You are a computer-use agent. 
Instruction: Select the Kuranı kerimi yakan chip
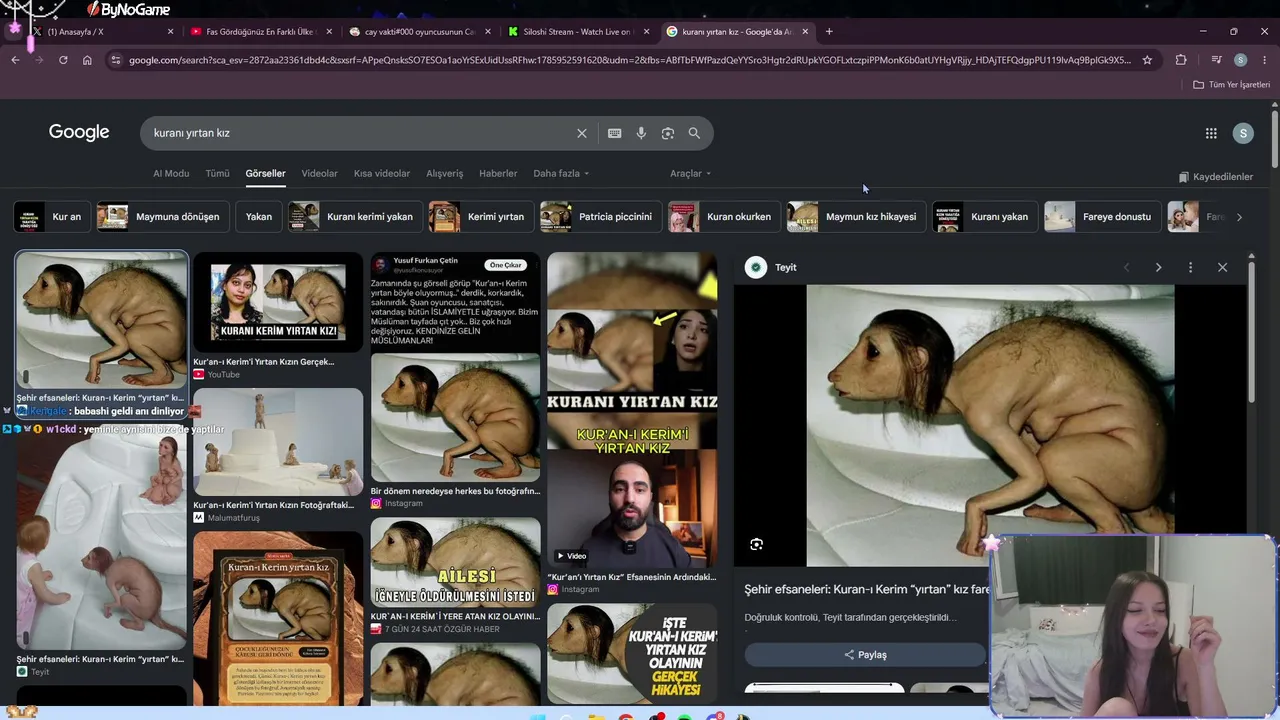pos(355,216)
